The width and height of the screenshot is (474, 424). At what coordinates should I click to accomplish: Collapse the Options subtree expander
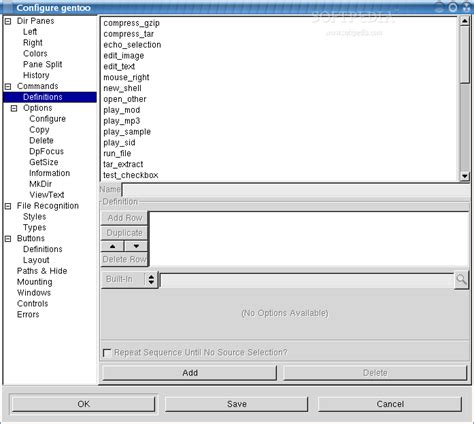(x=14, y=108)
